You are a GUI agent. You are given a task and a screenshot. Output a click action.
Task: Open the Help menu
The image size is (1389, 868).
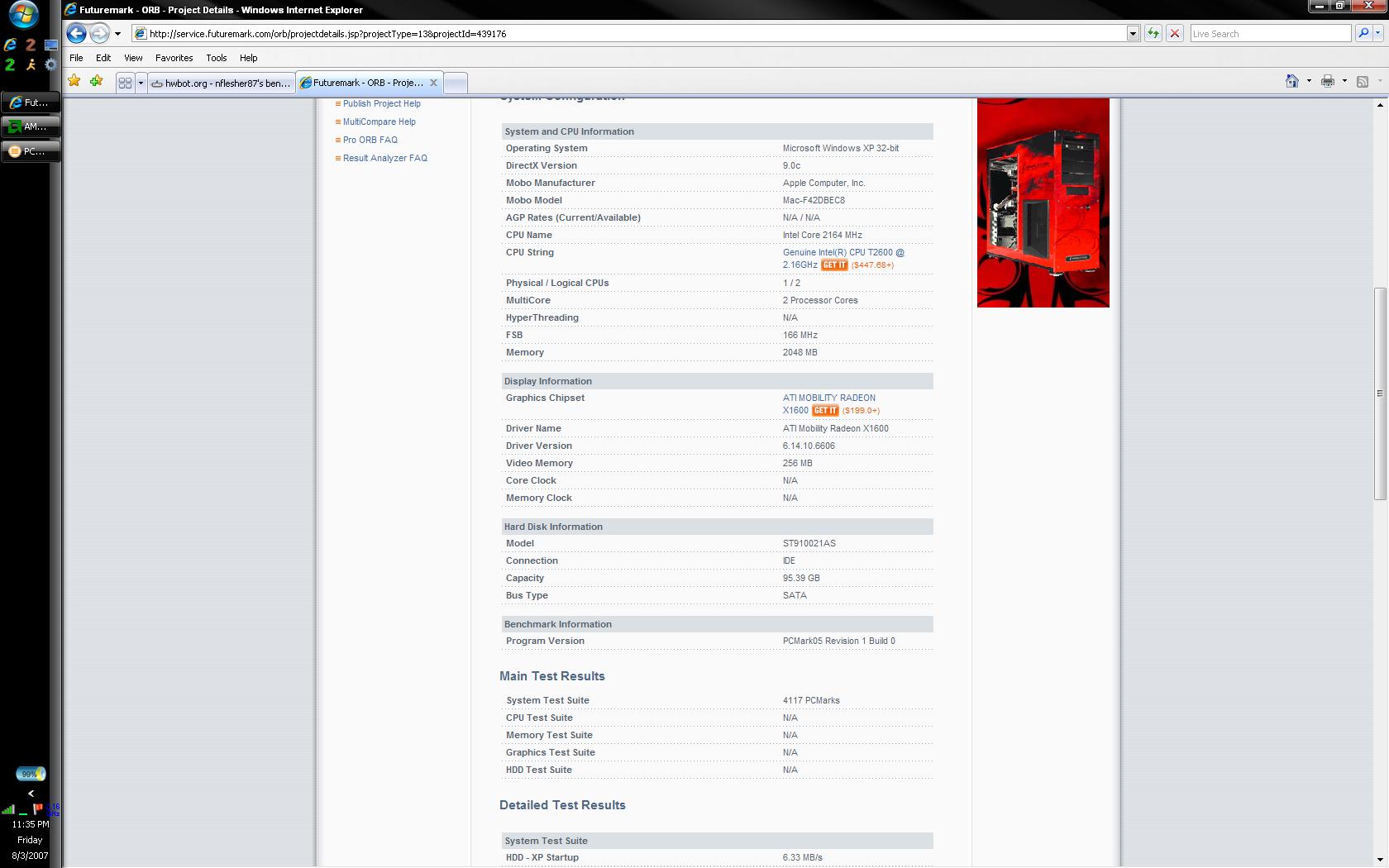click(248, 58)
